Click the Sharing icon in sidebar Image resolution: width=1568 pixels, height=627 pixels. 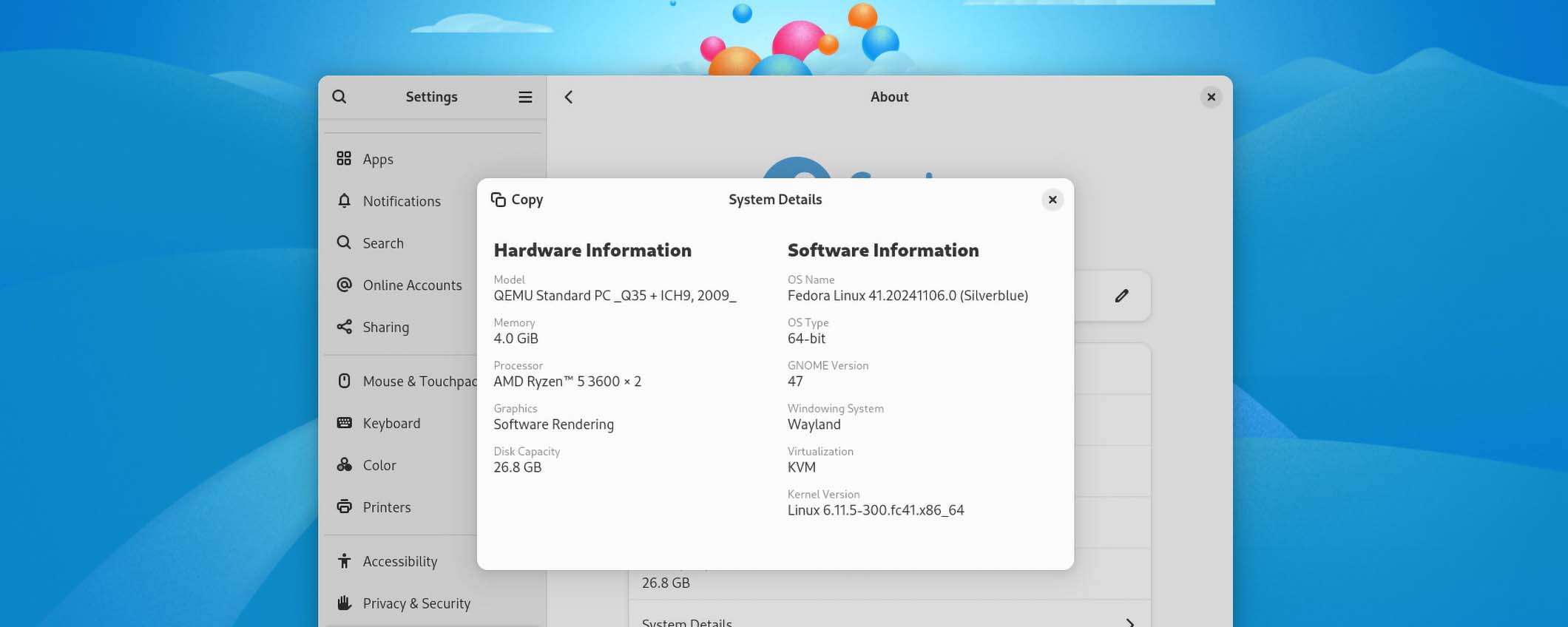[x=344, y=327]
